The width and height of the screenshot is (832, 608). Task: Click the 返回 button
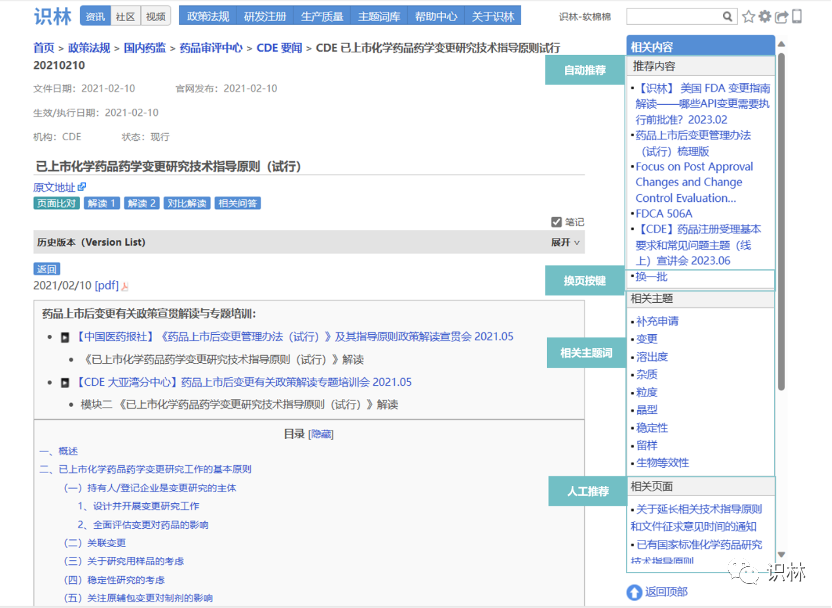click(47, 269)
